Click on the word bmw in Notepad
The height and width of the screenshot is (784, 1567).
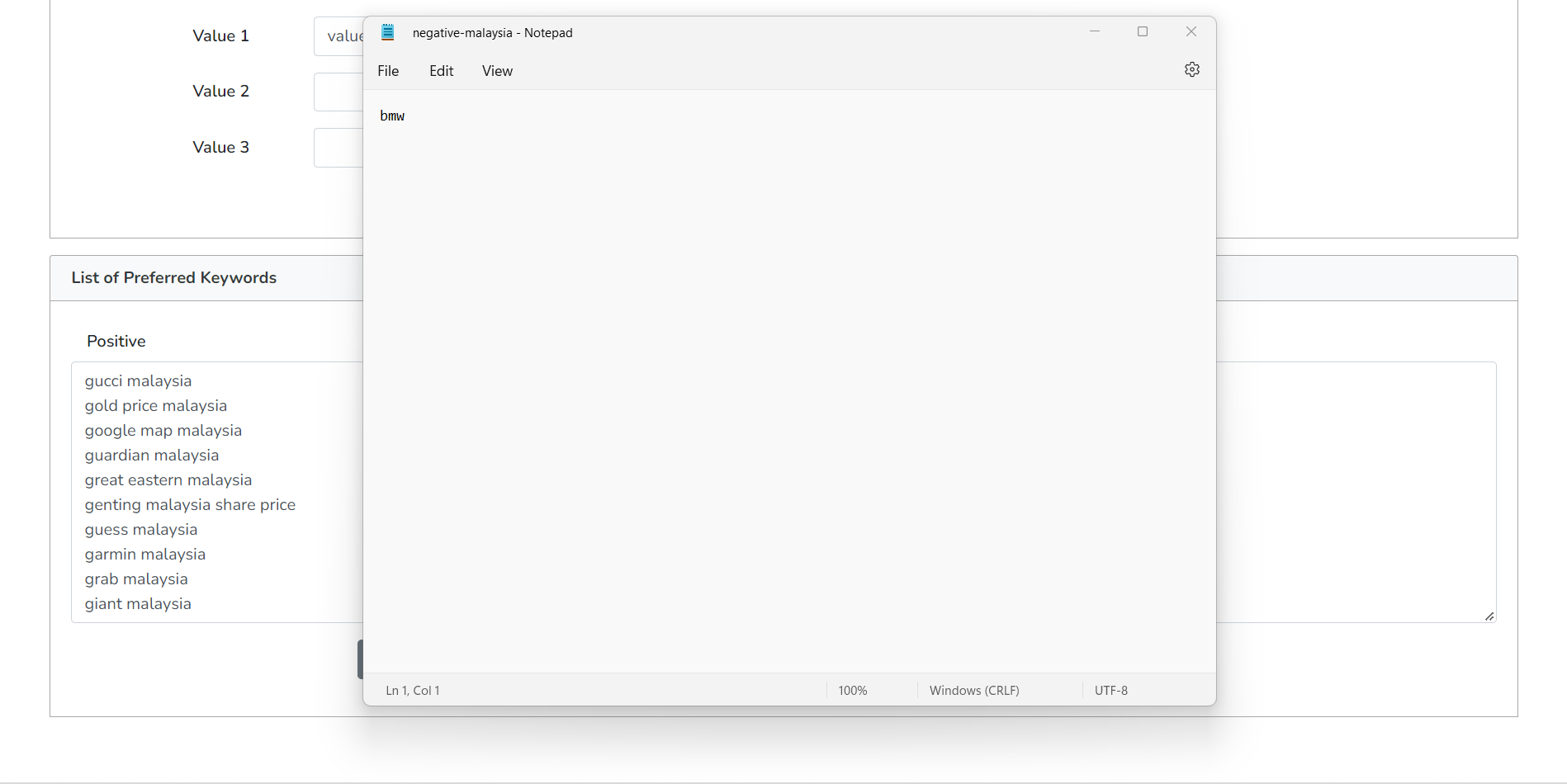coord(392,116)
